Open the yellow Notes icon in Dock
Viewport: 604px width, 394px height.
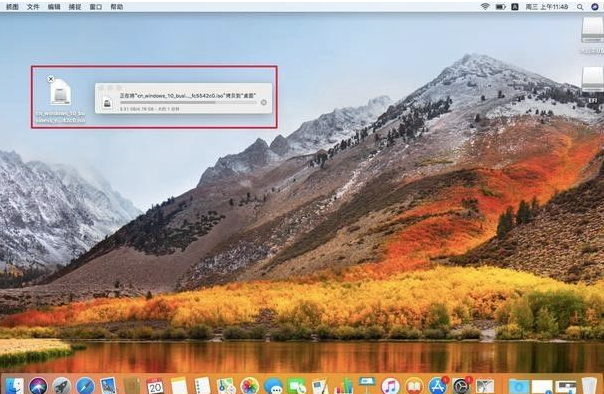coord(179,386)
